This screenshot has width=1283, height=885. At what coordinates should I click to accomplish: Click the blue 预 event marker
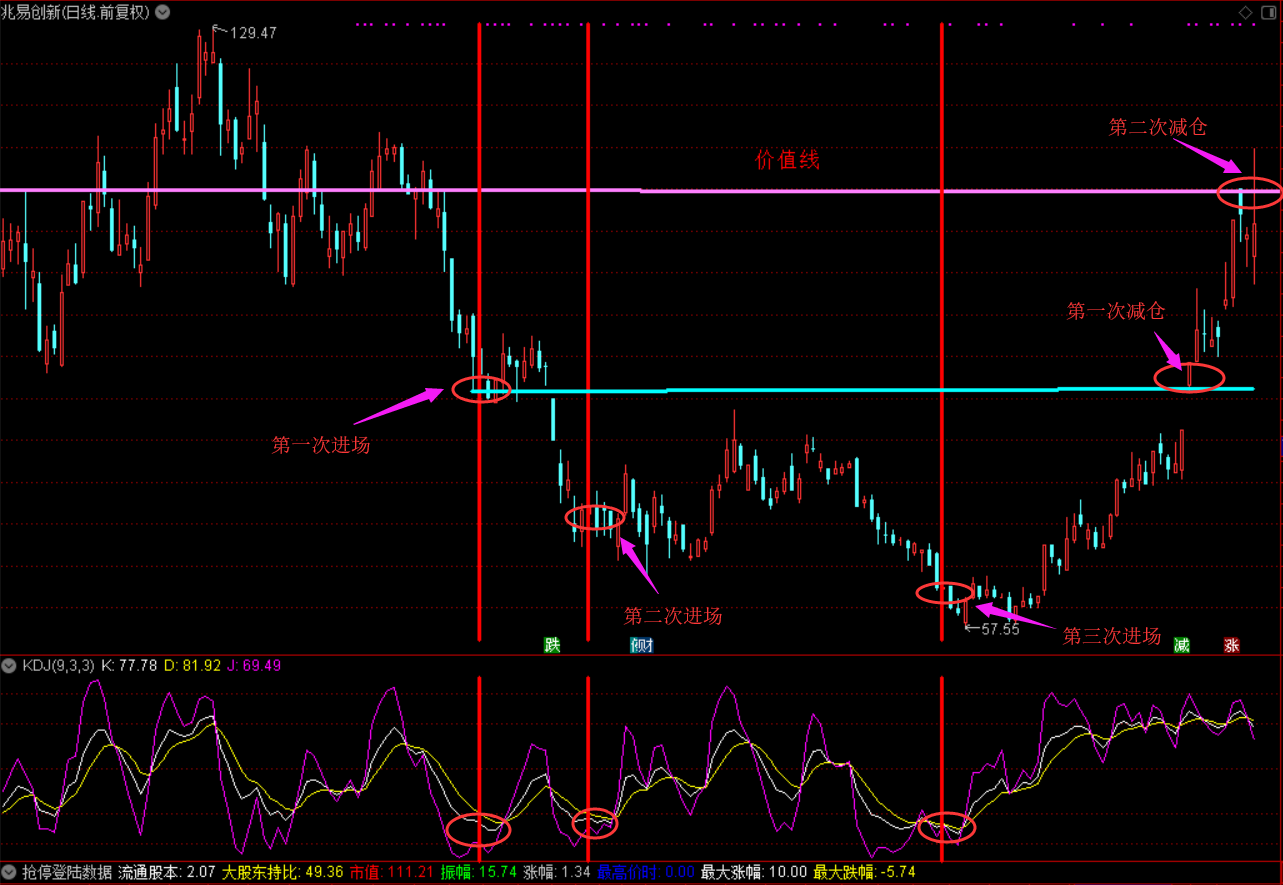(641, 645)
